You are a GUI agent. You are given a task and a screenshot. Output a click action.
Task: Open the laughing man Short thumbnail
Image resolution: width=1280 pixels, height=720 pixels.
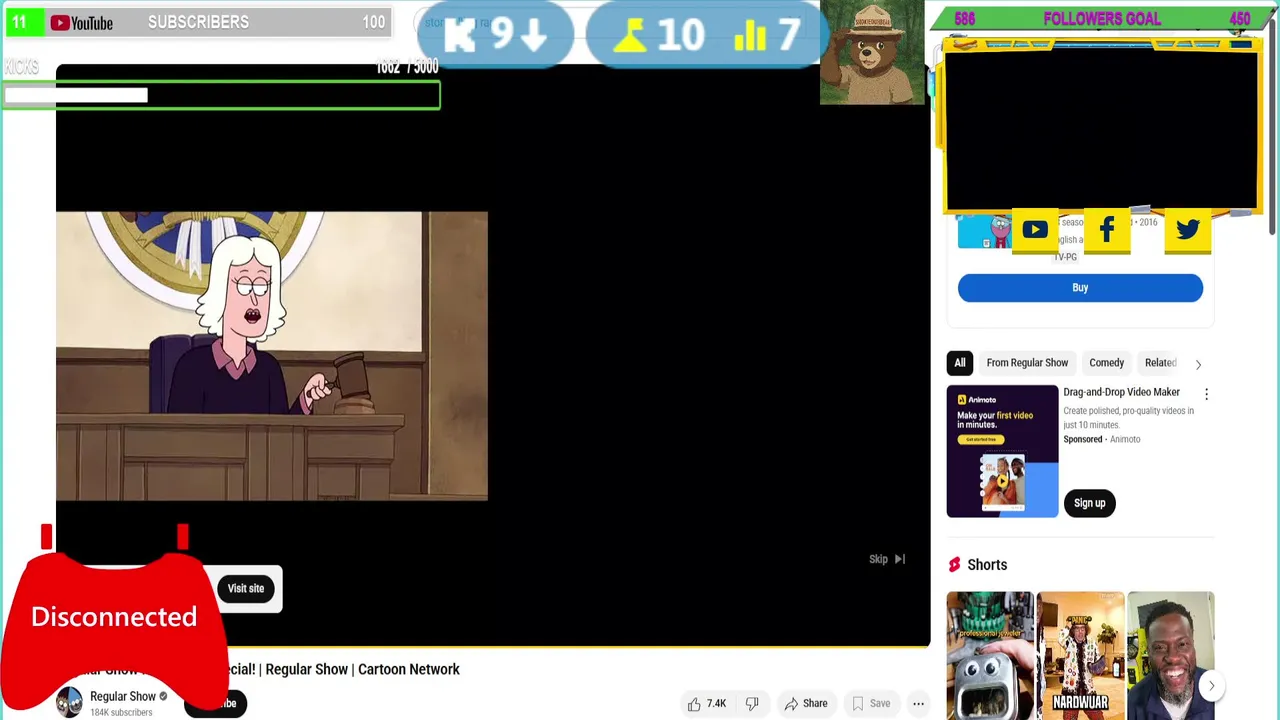(1170, 655)
